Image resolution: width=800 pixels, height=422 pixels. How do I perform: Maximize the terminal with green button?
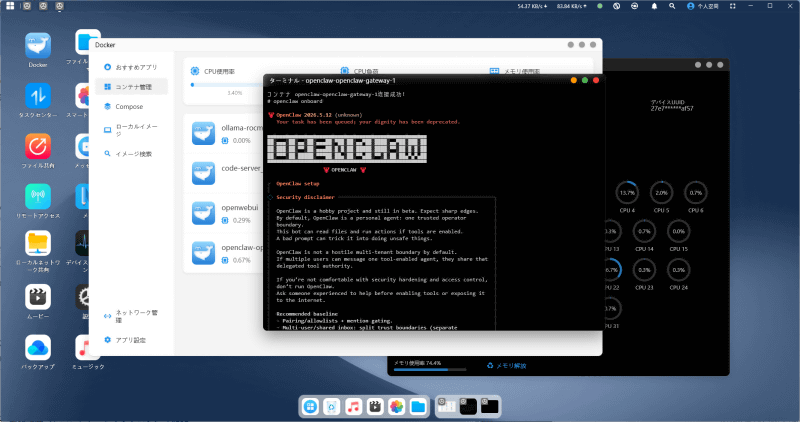[x=585, y=80]
